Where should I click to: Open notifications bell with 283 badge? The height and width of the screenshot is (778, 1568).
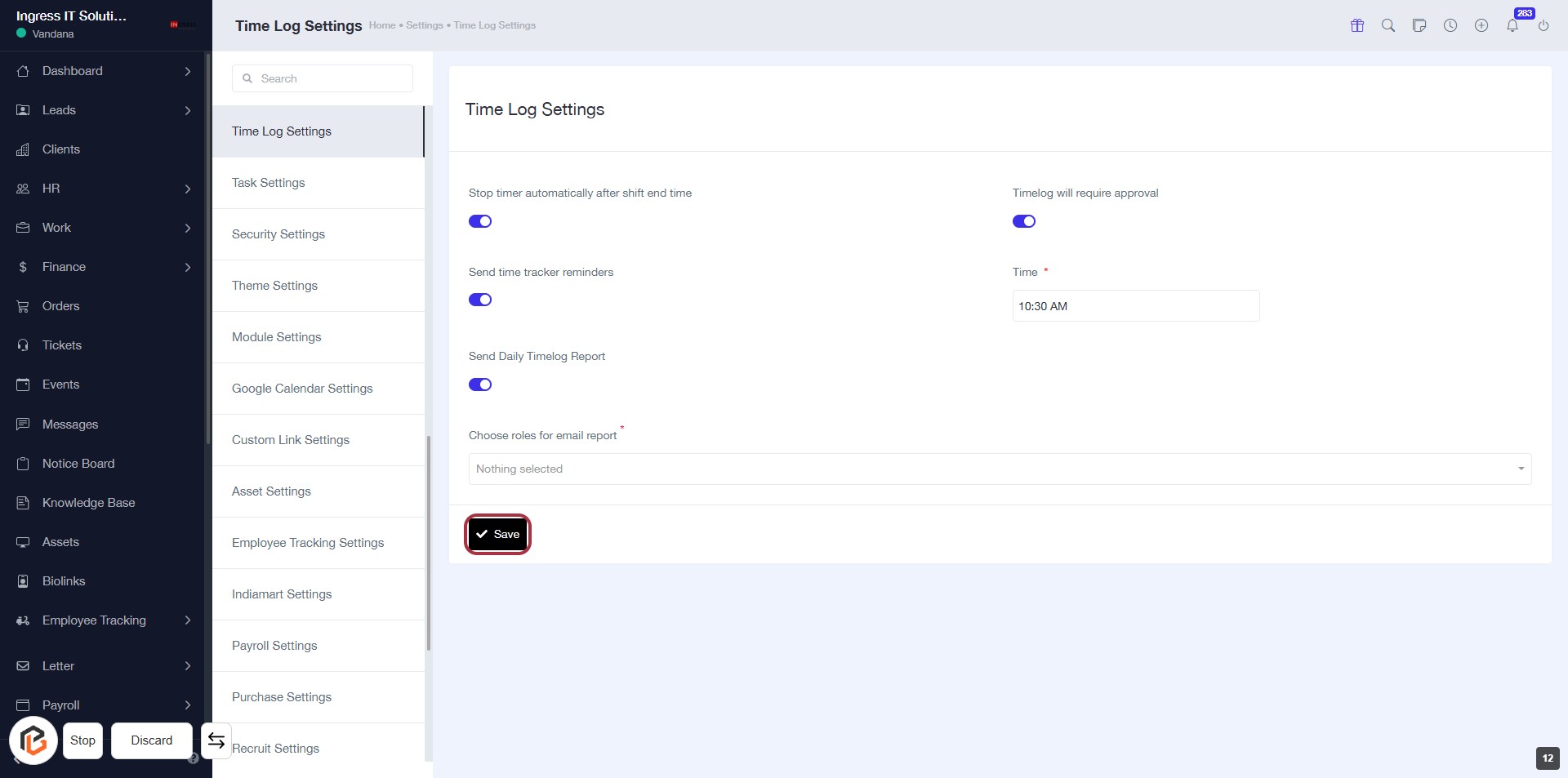point(1512,25)
